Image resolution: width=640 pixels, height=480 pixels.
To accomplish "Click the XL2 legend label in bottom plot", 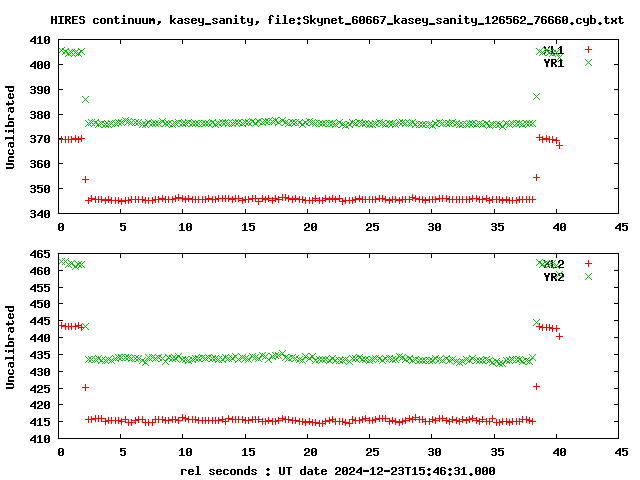I will pos(553,264).
